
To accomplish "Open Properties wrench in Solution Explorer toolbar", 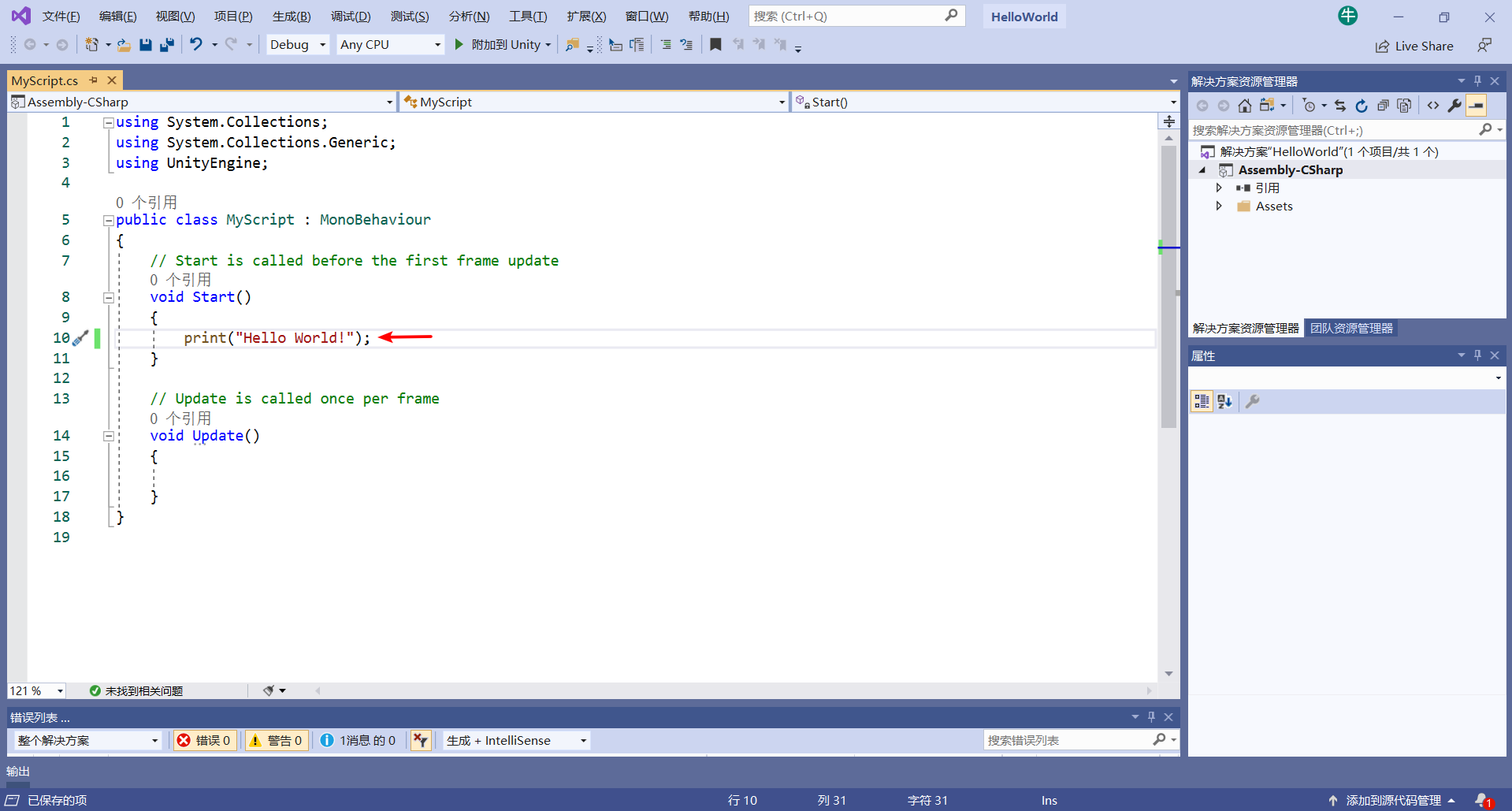I will coord(1454,106).
